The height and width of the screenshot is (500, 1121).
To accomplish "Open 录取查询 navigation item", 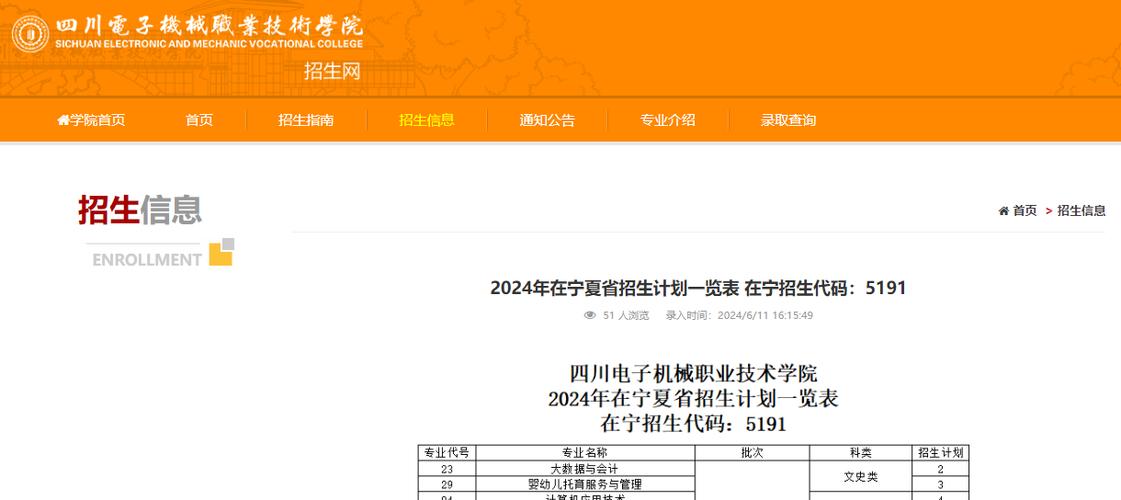I will click(789, 120).
